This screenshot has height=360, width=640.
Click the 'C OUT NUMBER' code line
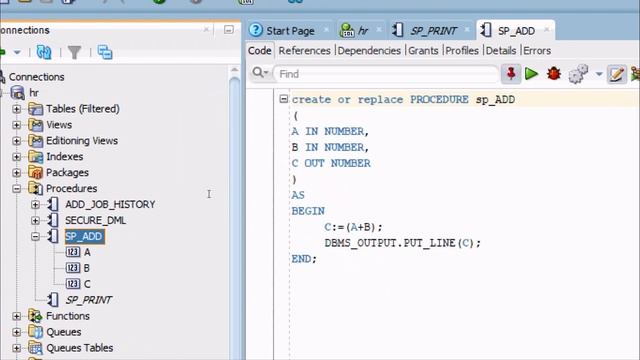(x=331, y=163)
